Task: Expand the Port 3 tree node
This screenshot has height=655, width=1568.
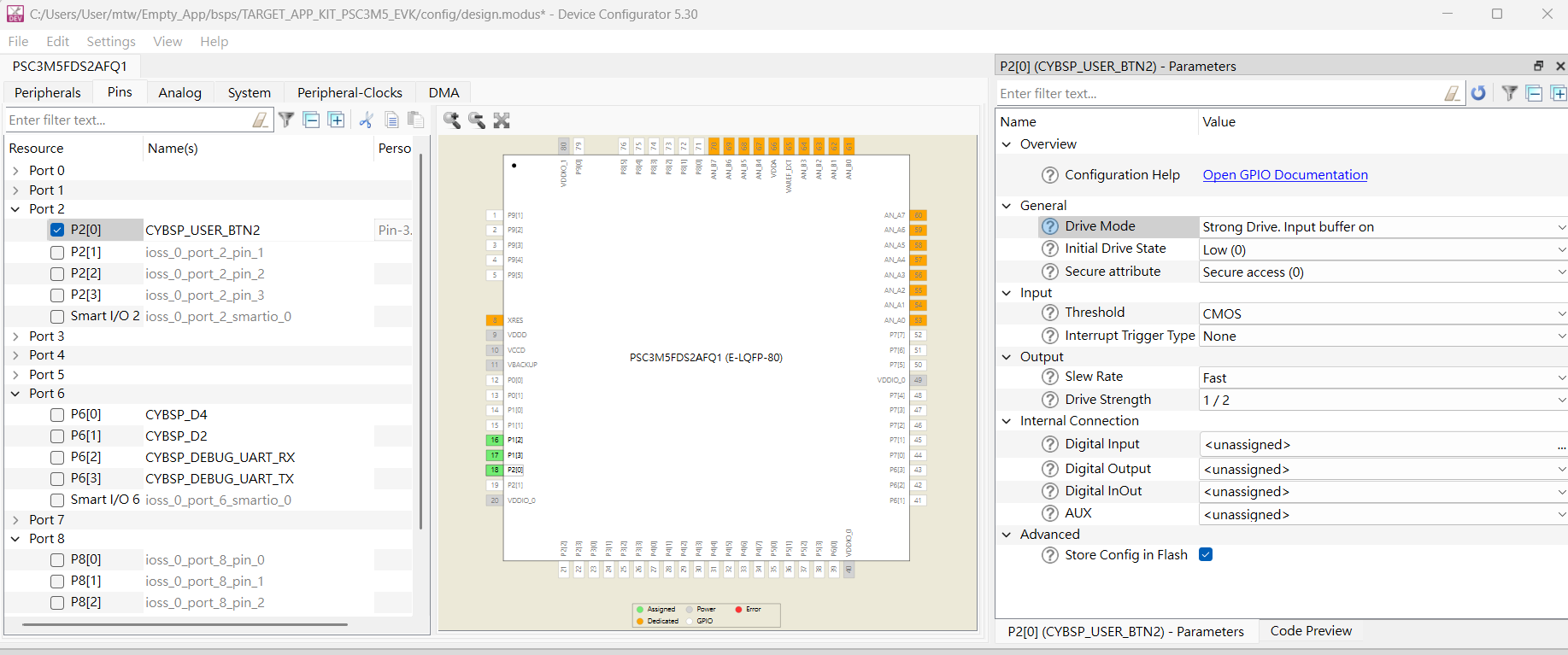Action: (x=16, y=336)
